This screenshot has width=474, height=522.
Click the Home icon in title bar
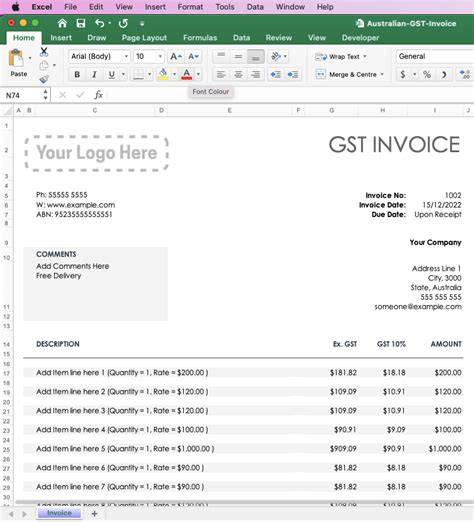pyautogui.click(x=62, y=23)
